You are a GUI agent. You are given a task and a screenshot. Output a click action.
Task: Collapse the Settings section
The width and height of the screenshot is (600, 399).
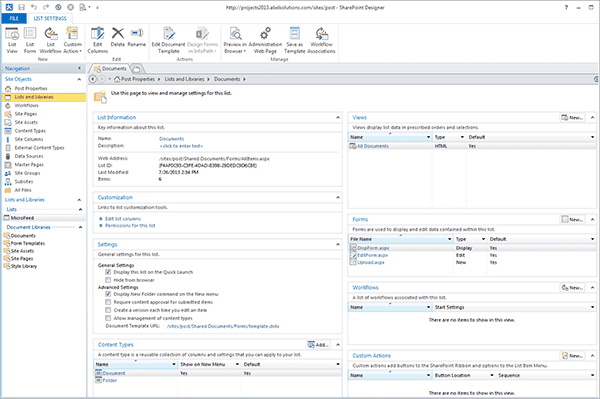tap(338, 244)
